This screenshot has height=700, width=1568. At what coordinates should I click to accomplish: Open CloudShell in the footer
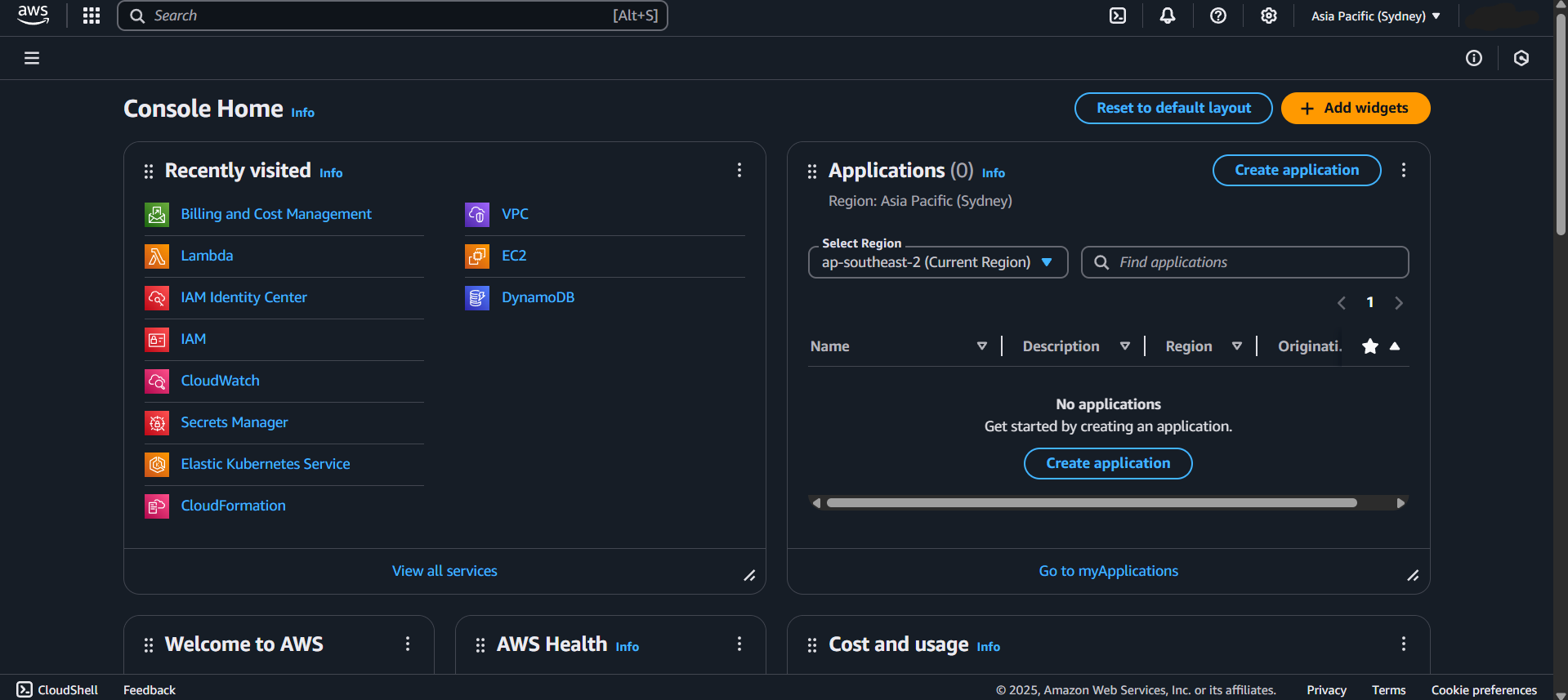click(57, 690)
